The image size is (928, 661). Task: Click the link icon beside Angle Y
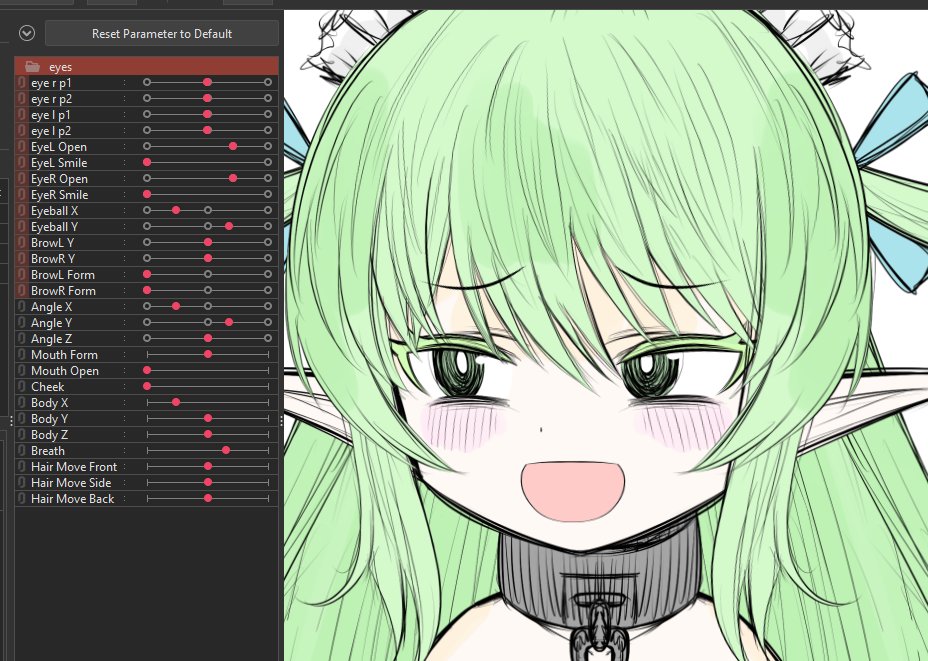click(x=22, y=323)
